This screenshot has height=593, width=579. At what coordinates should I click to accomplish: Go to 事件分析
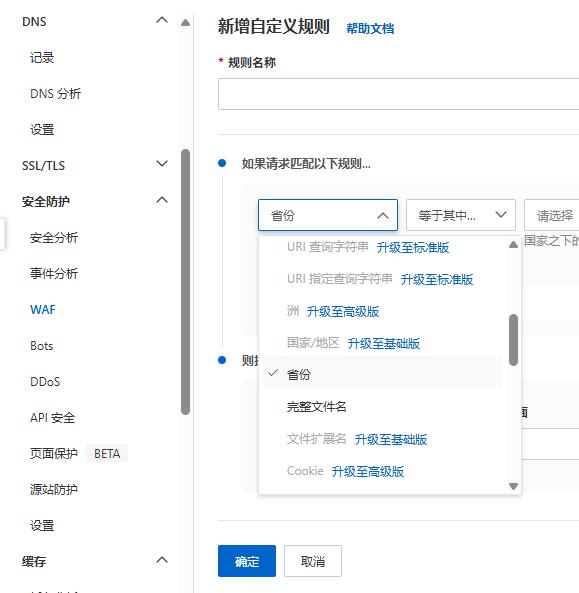click(x=54, y=273)
